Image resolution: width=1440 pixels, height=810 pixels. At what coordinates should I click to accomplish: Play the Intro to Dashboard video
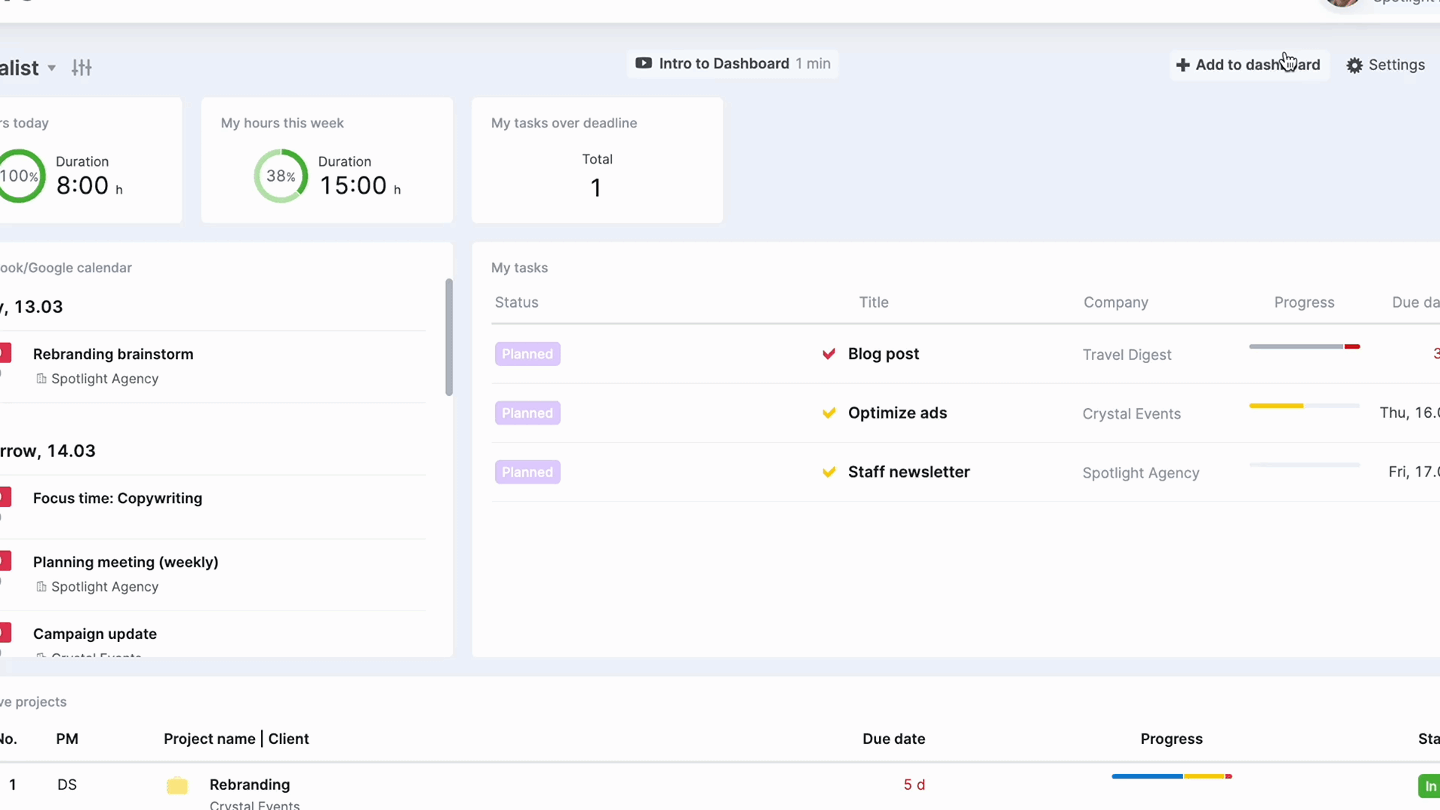(x=733, y=64)
